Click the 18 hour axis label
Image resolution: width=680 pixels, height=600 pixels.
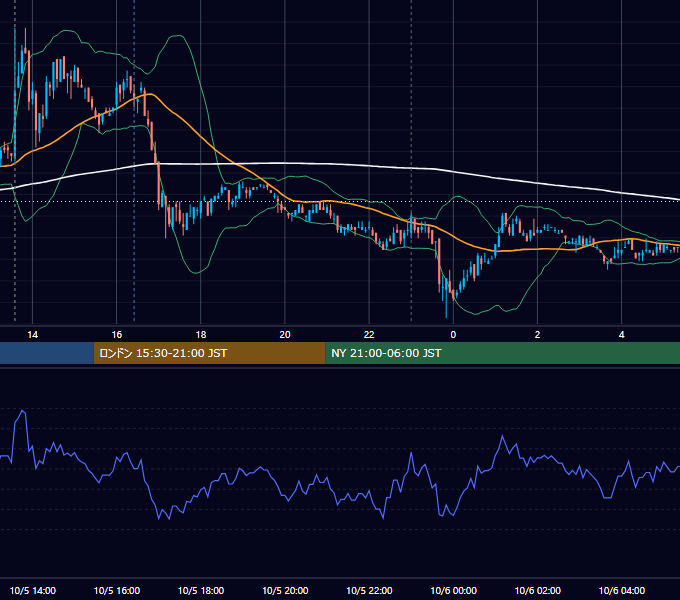201,335
